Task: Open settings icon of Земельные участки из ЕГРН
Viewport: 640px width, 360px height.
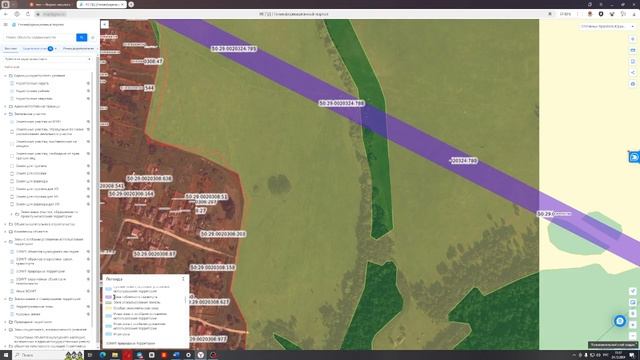Action: (88, 122)
